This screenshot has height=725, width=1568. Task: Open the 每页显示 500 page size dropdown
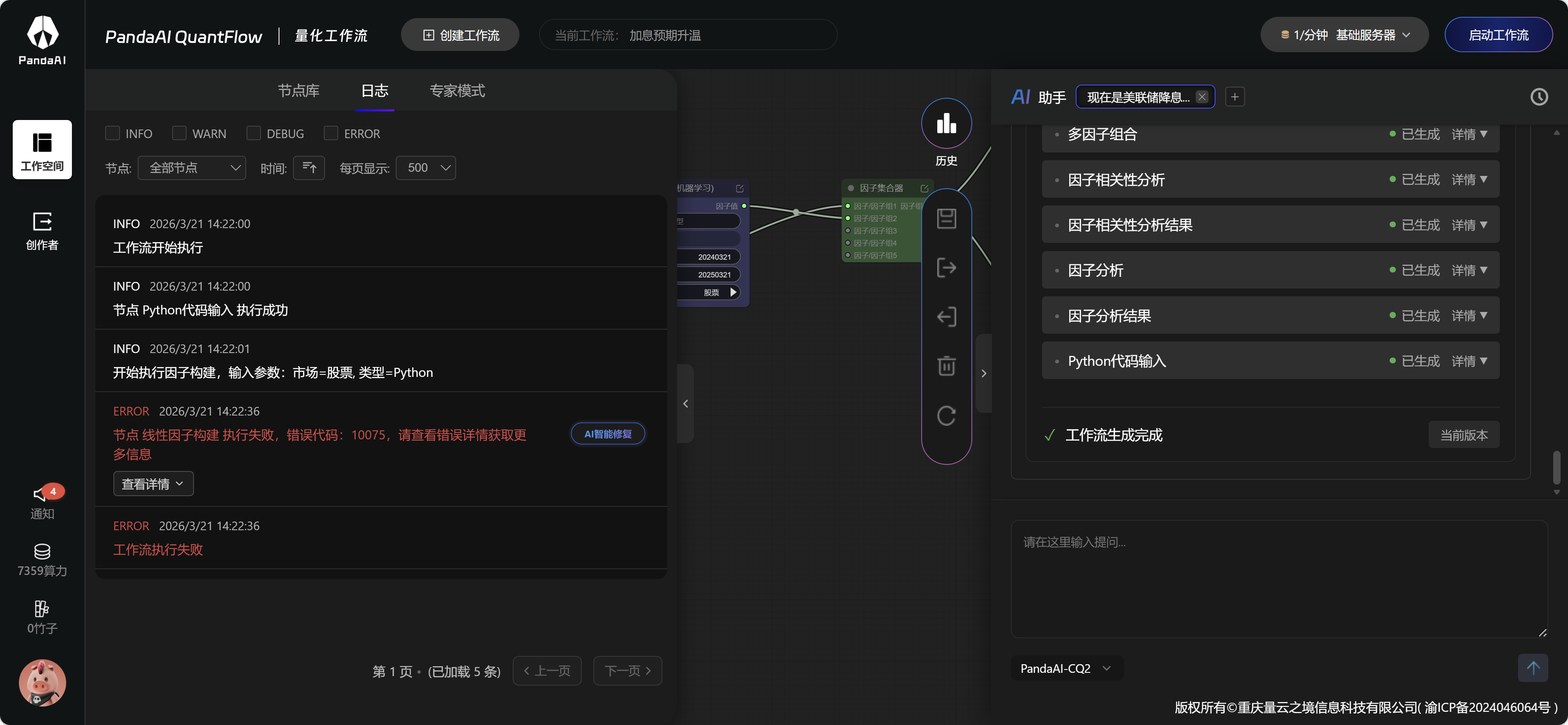point(425,167)
